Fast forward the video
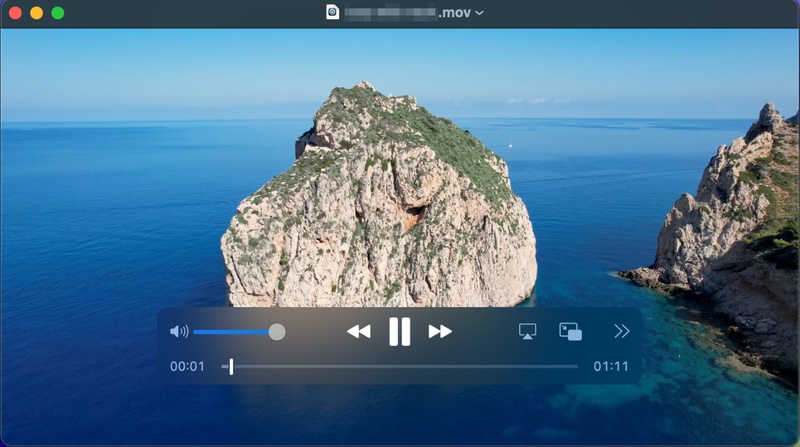The height and width of the screenshot is (447, 800). [440, 332]
